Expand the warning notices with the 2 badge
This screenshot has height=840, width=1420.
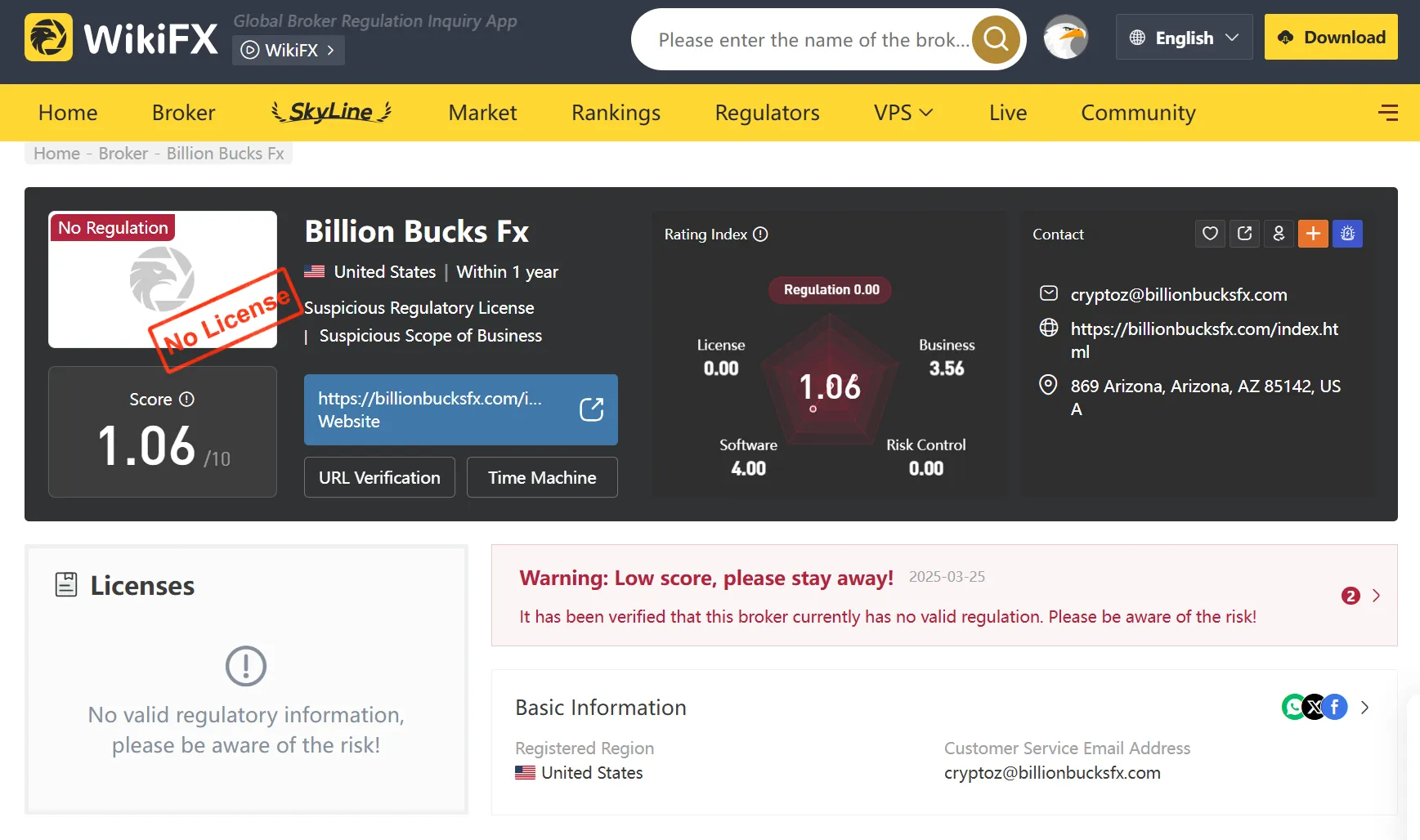[1361, 596]
